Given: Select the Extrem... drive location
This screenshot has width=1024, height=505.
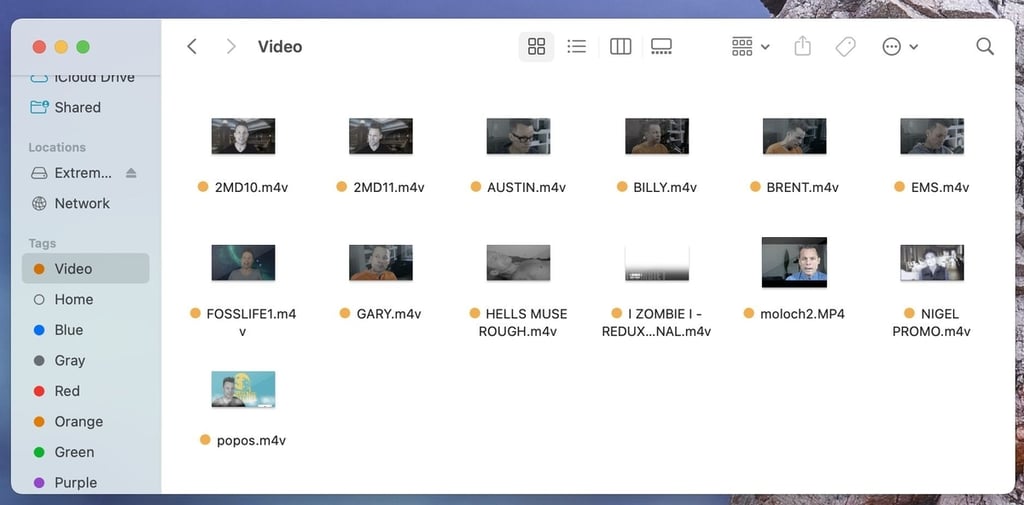Looking at the screenshot, I should coord(86,173).
